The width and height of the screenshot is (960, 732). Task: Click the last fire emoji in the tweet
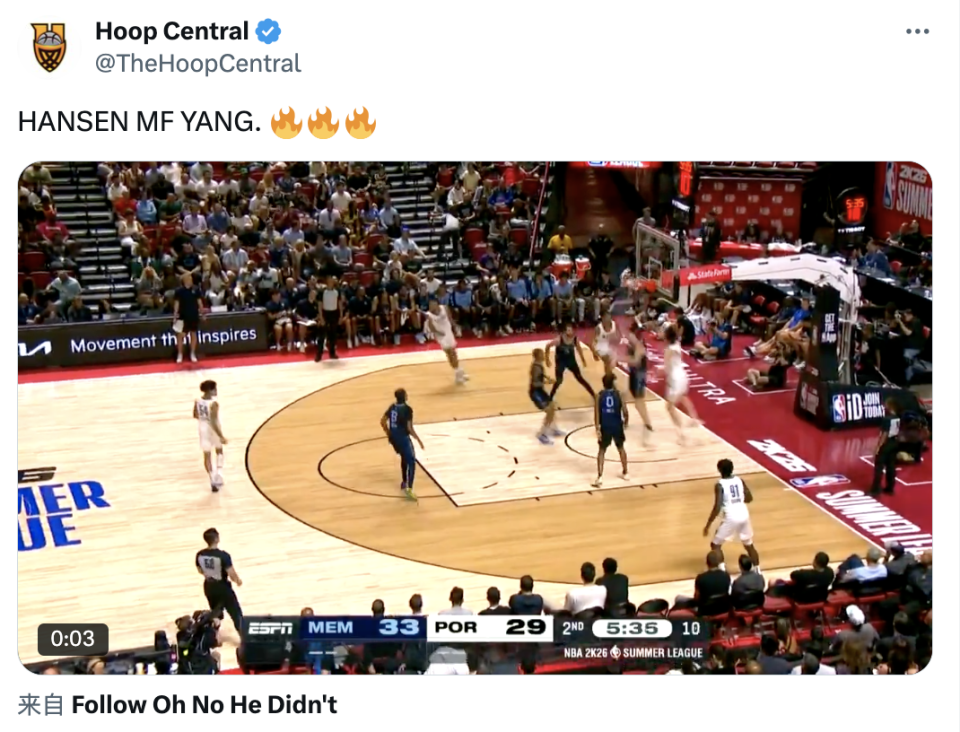pos(360,122)
